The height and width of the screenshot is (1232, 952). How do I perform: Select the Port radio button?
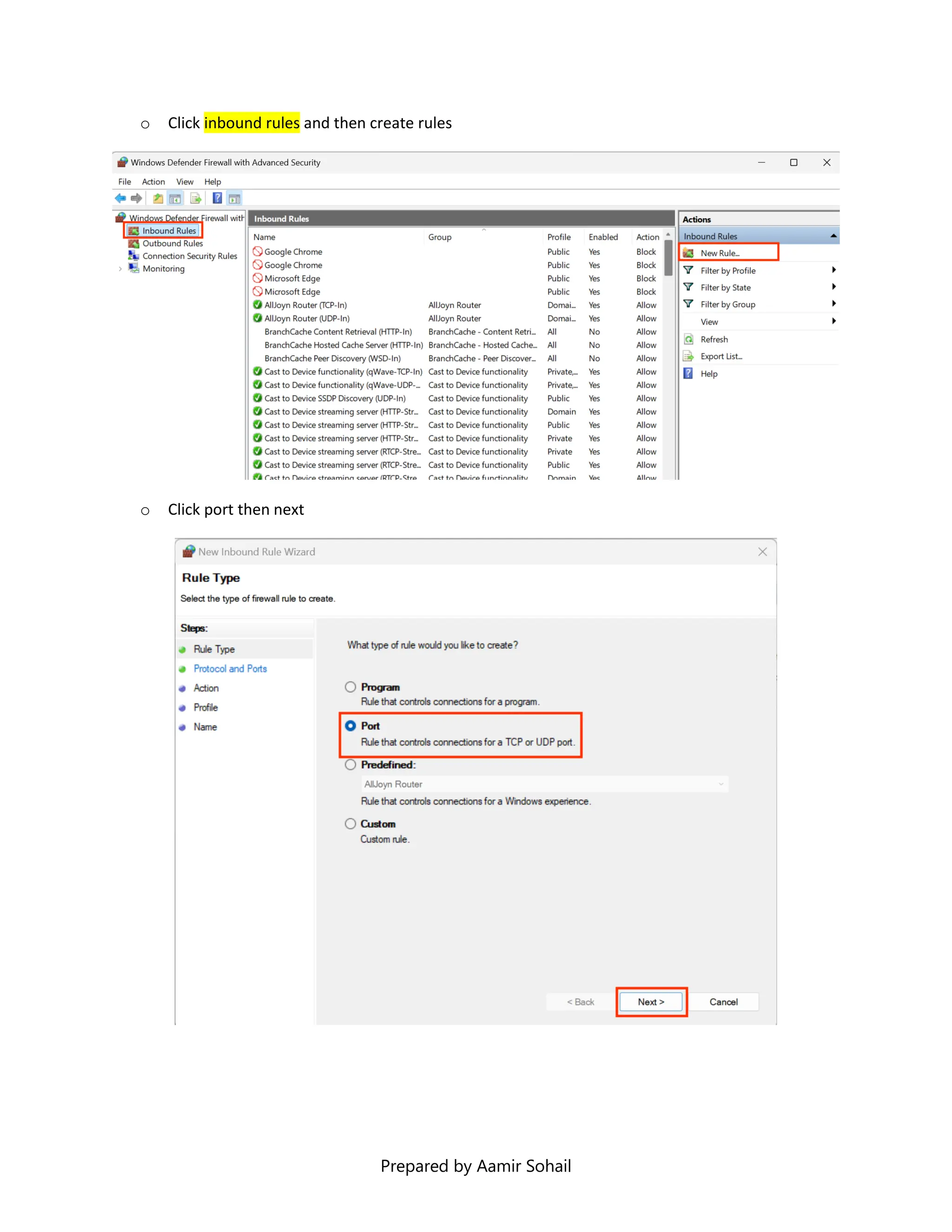coord(351,725)
